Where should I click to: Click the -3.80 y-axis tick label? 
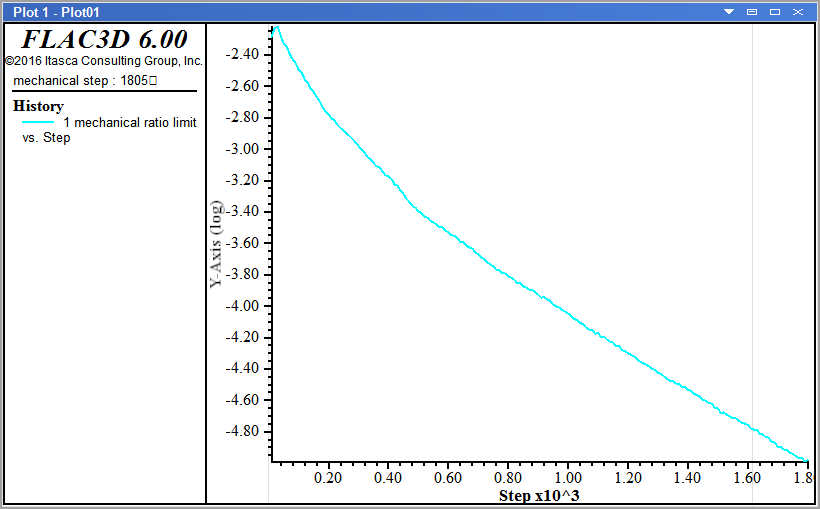click(242, 274)
